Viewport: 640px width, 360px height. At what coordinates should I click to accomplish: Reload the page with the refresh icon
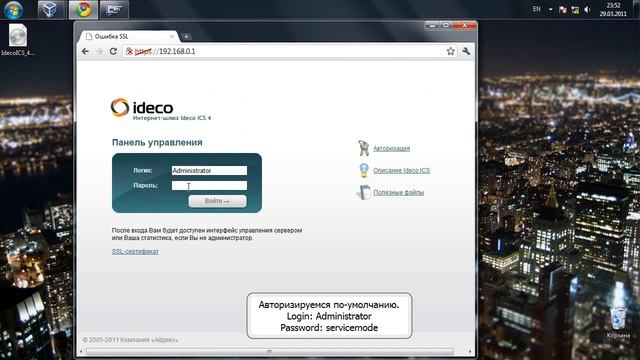[113, 51]
